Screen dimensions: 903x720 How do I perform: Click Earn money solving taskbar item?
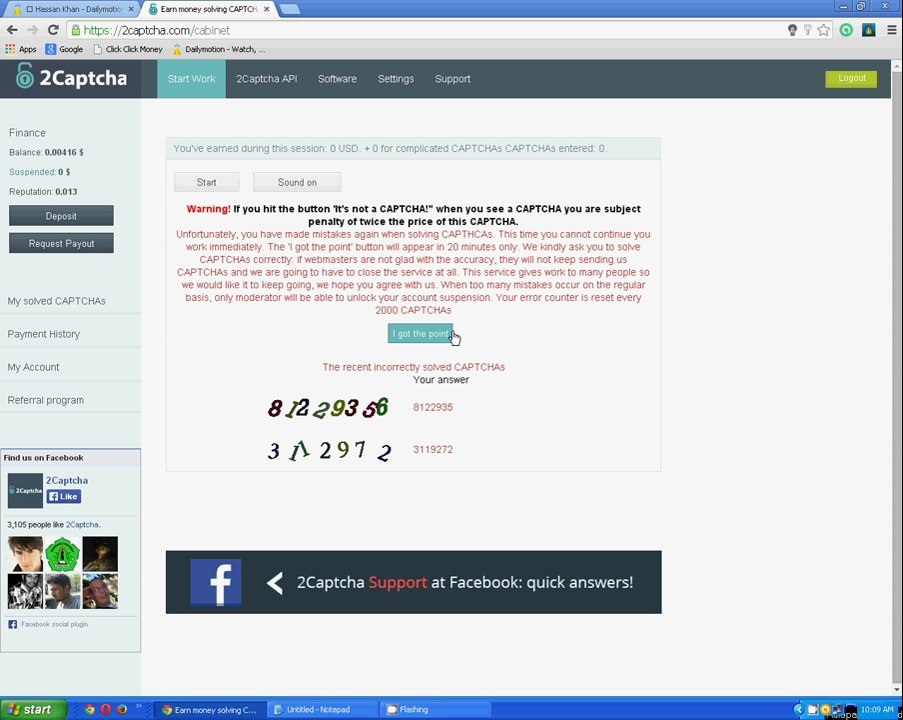211,710
